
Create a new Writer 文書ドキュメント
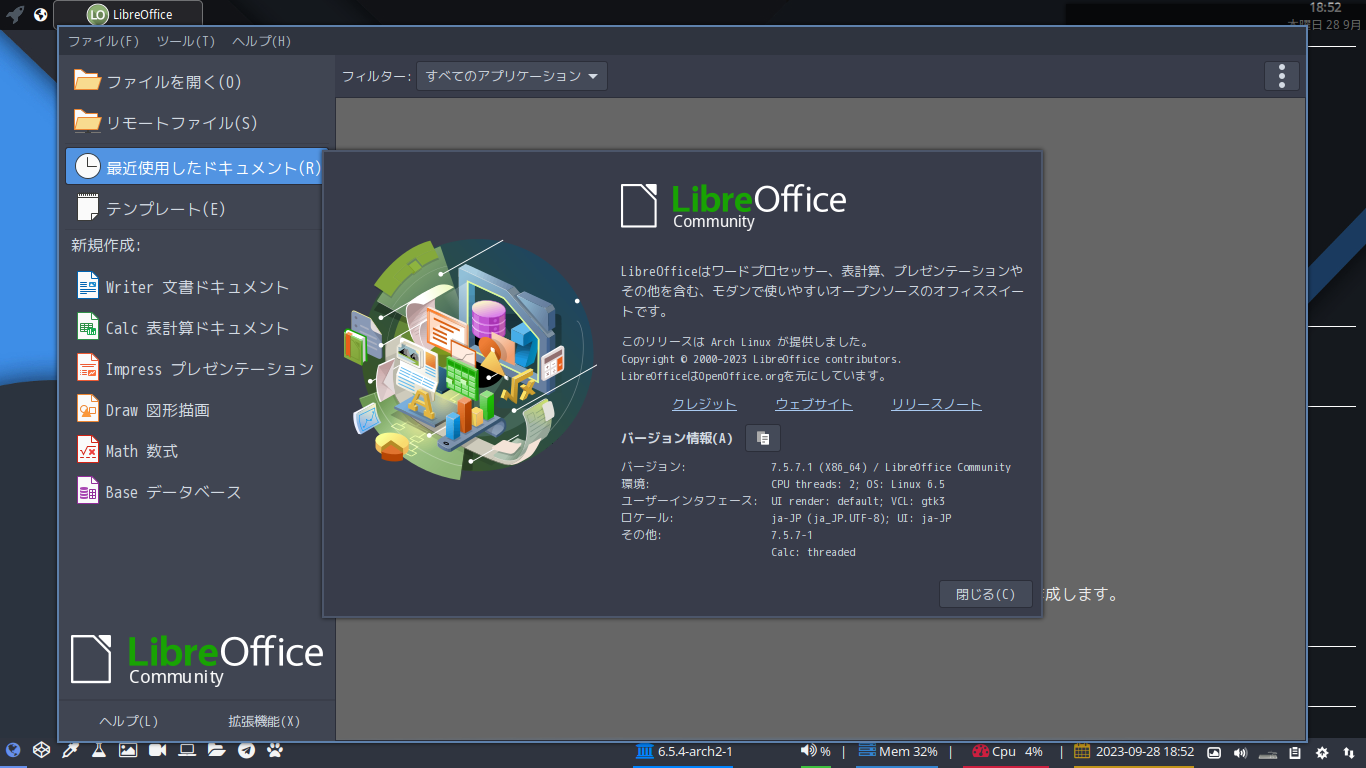pos(195,287)
